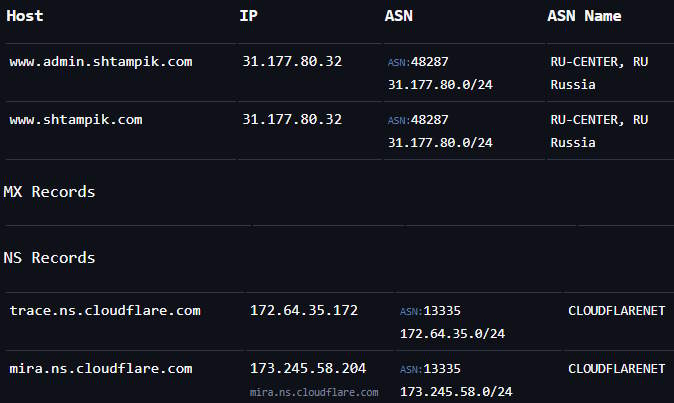Click the IP column header
This screenshot has height=403, width=674.
coord(248,16)
